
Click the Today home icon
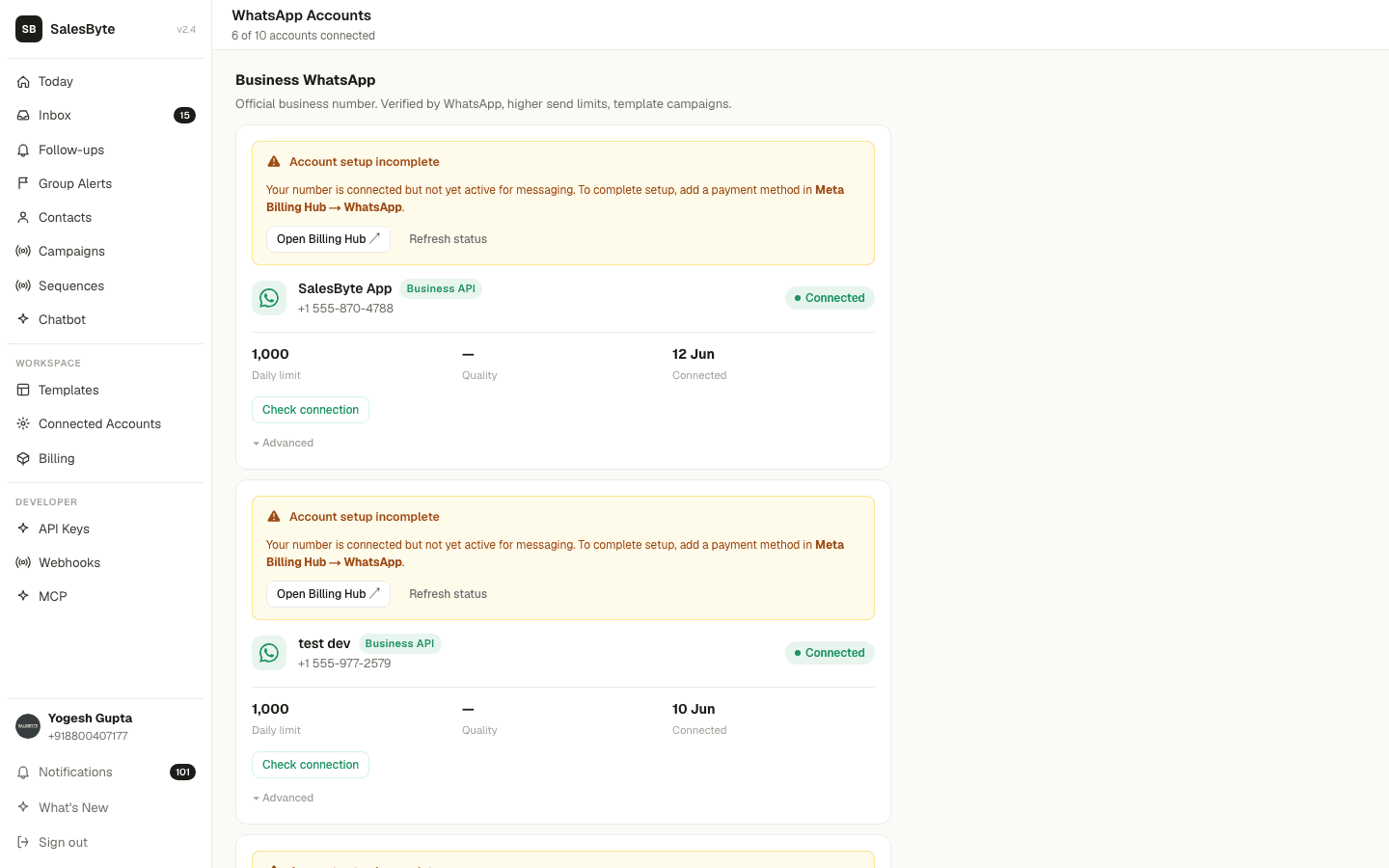click(23, 82)
